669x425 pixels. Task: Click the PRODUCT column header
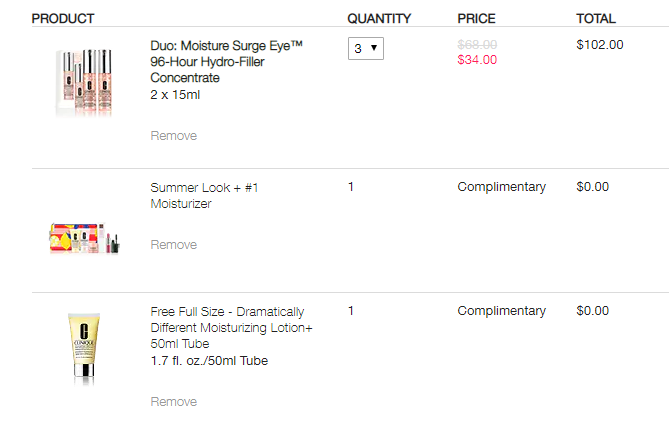[x=63, y=18]
